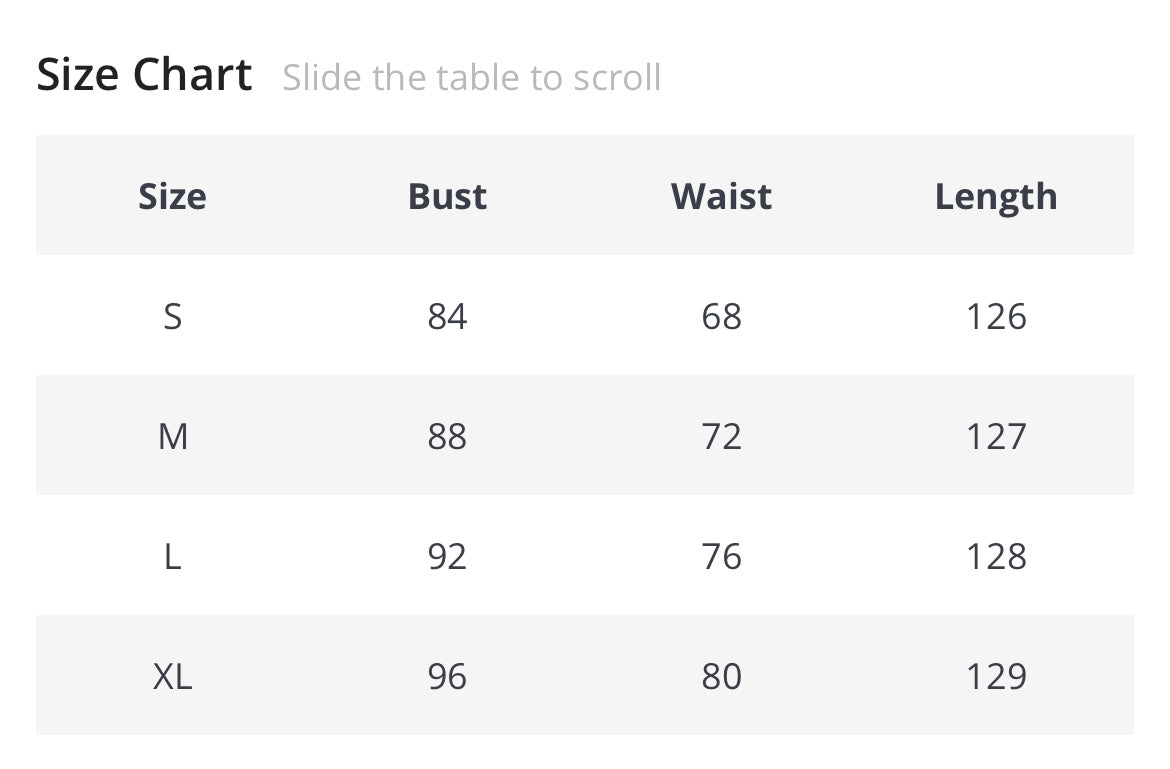Image resolution: width=1170 pixels, height=769 pixels.
Task: Select the Bust column header
Action: [447, 196]
